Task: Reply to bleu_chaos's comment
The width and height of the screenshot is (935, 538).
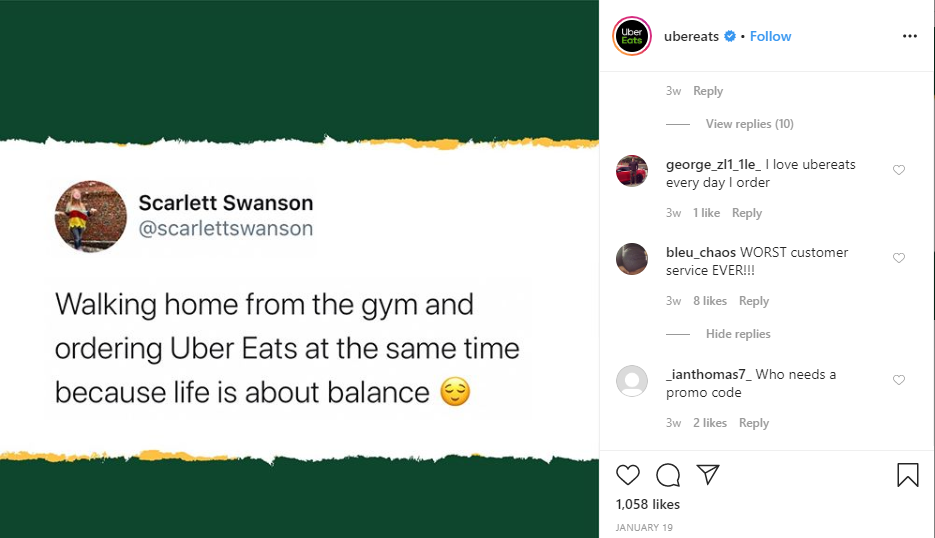Action: pyautogui.click(x=753, y=301)
